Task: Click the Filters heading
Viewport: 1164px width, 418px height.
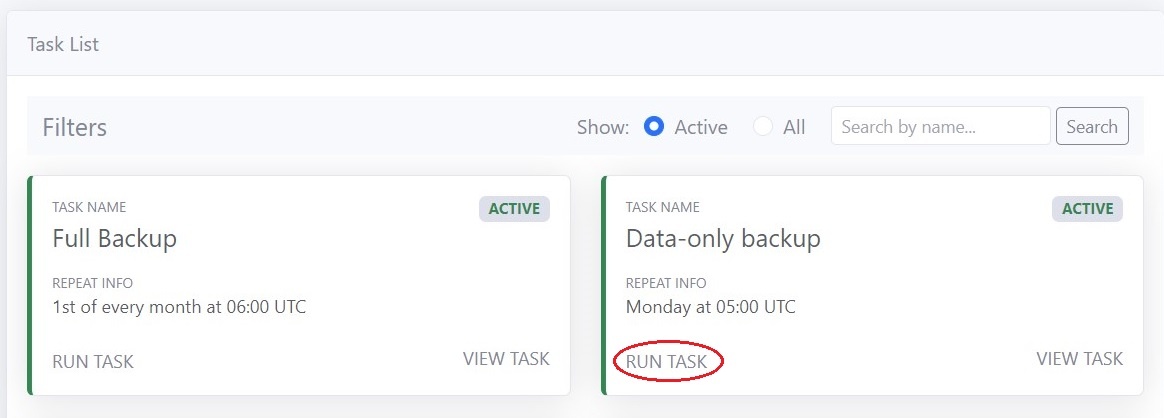Action: click(x=75, y=128)
